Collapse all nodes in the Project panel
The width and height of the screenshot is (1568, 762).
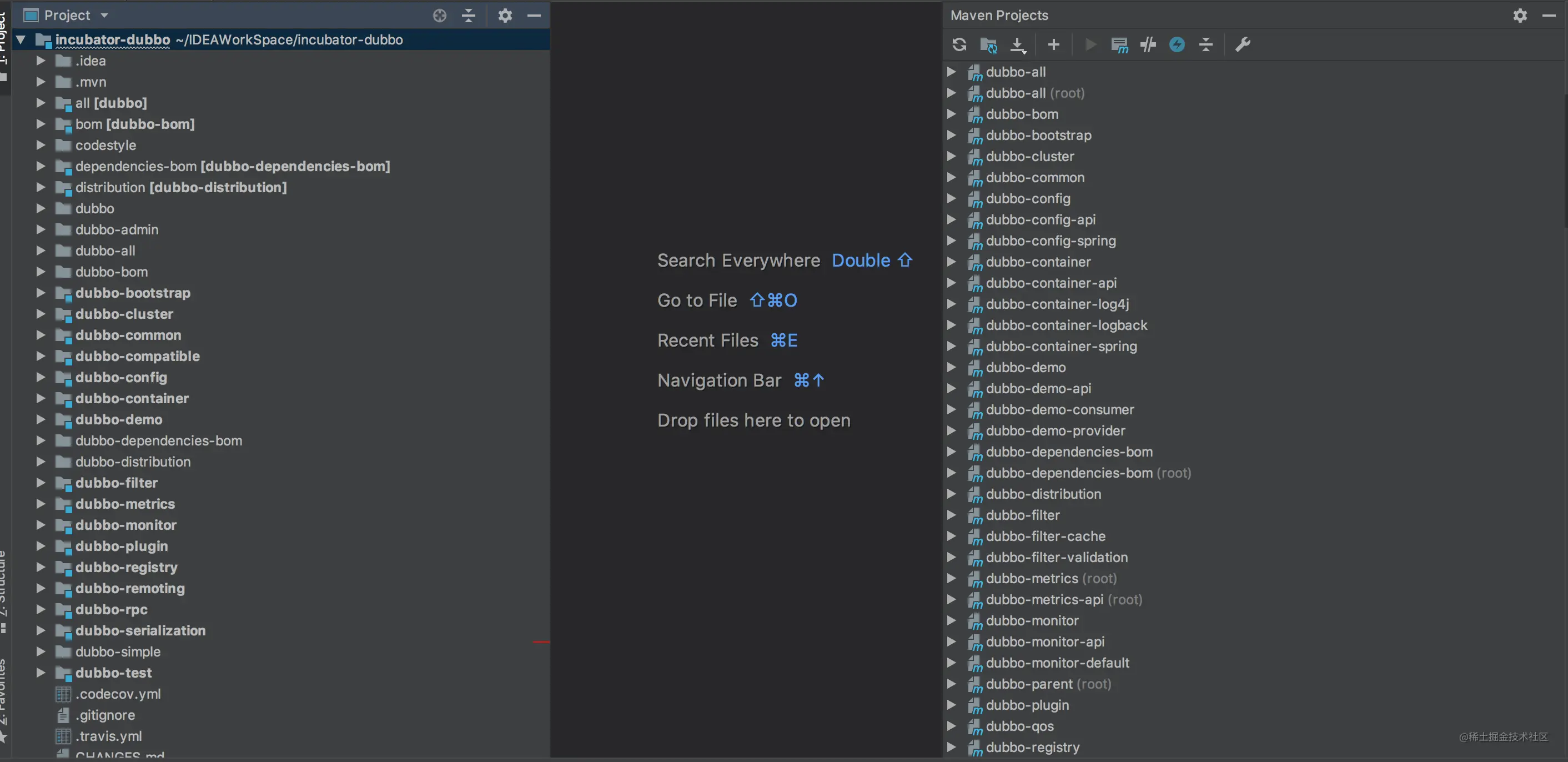(468, 15)
